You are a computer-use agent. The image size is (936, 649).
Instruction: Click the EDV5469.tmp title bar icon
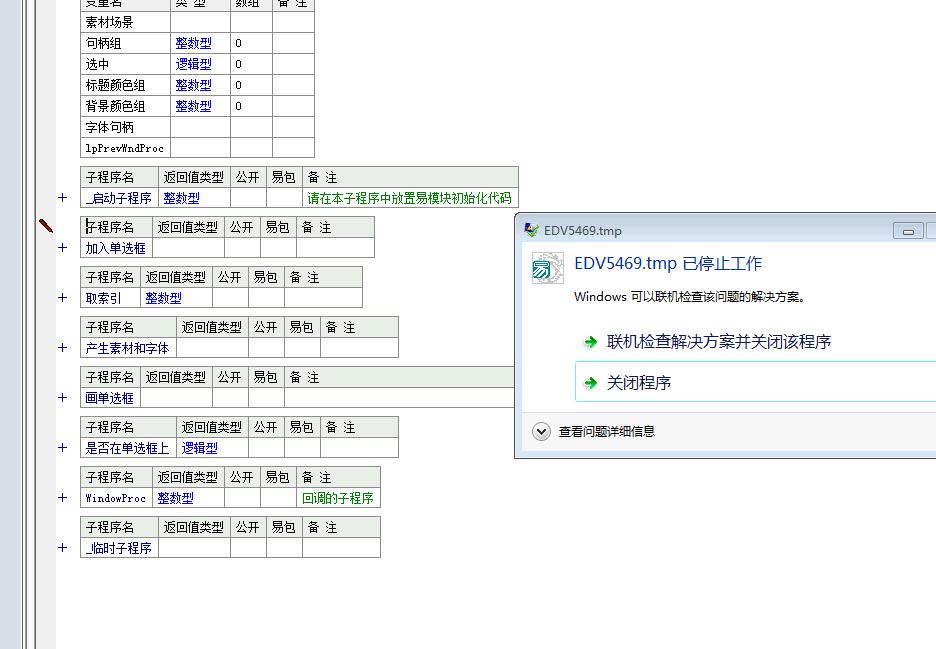532,230
